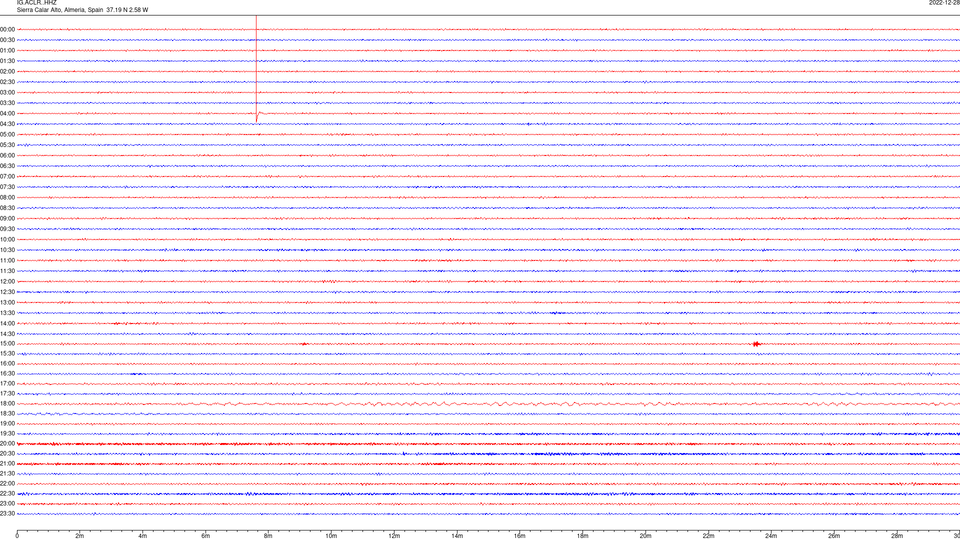The height and width of the screenshot is (540, 960).
Task: Click the 18m tick label on time axis
Action: coord(583,536)
